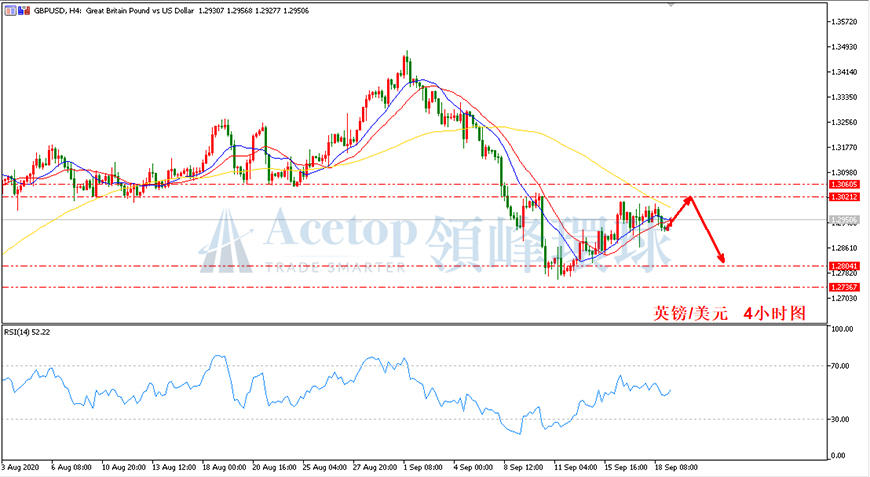Open the one-click trading panel icon
The height and width of the screenshot is (477, 870).
(x=10, y=11)
